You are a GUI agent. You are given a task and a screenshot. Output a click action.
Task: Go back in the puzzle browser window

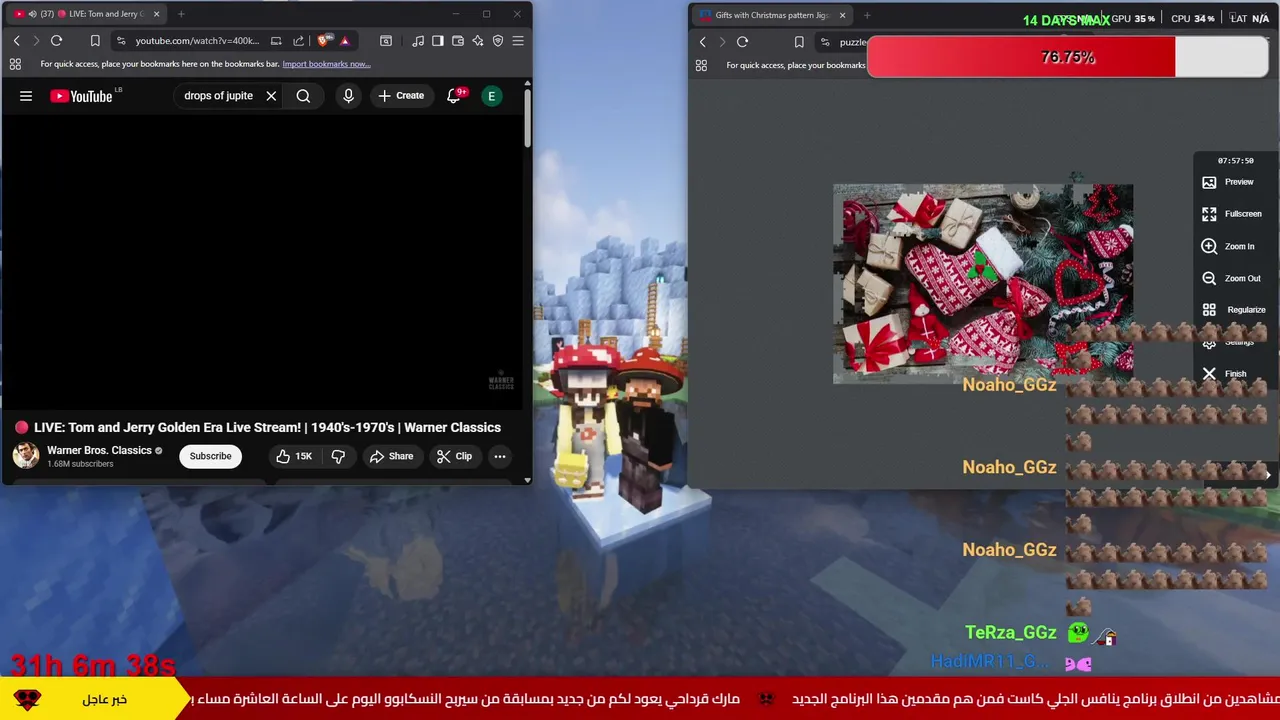702,42
